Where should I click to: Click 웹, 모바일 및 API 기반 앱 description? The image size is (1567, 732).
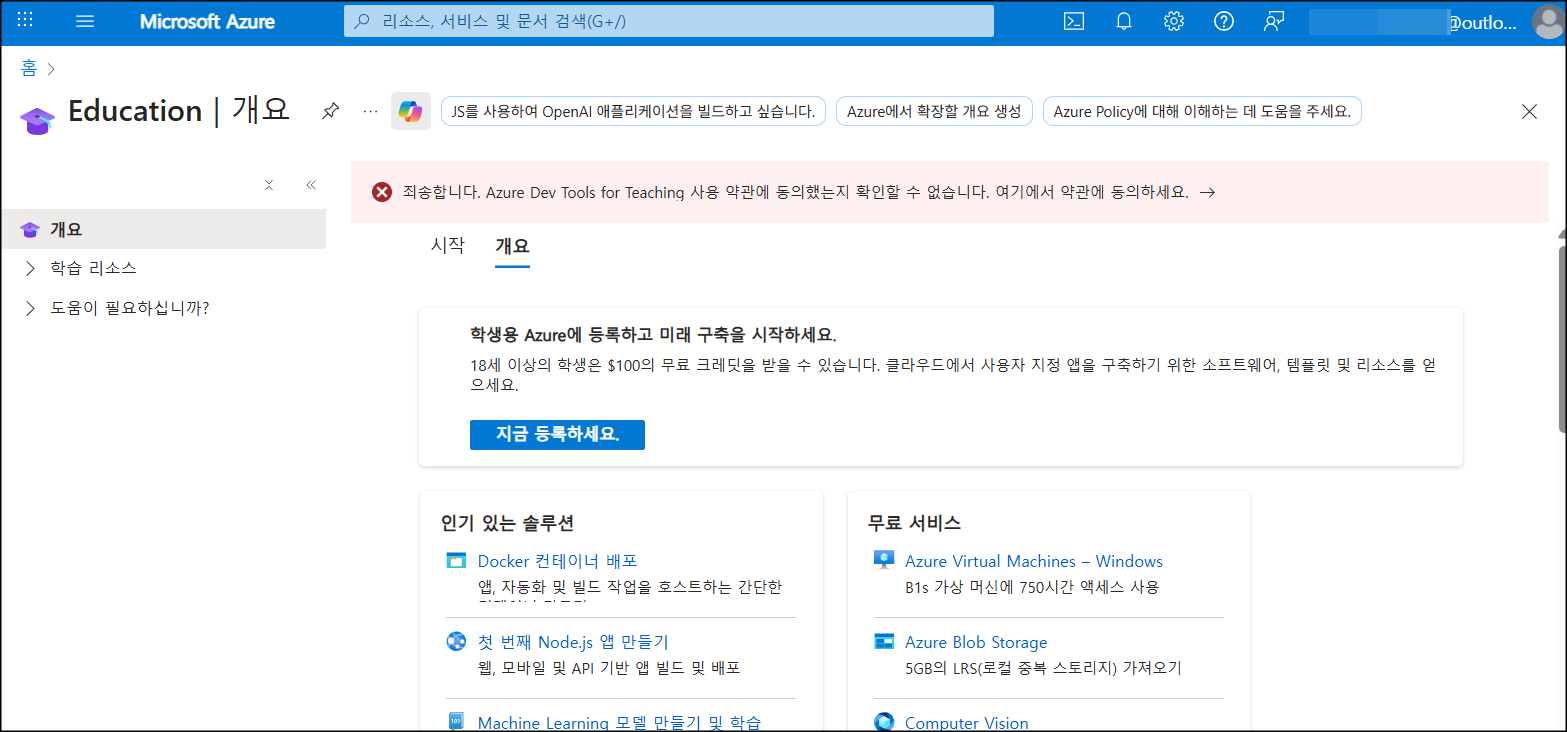coord(609,668)
